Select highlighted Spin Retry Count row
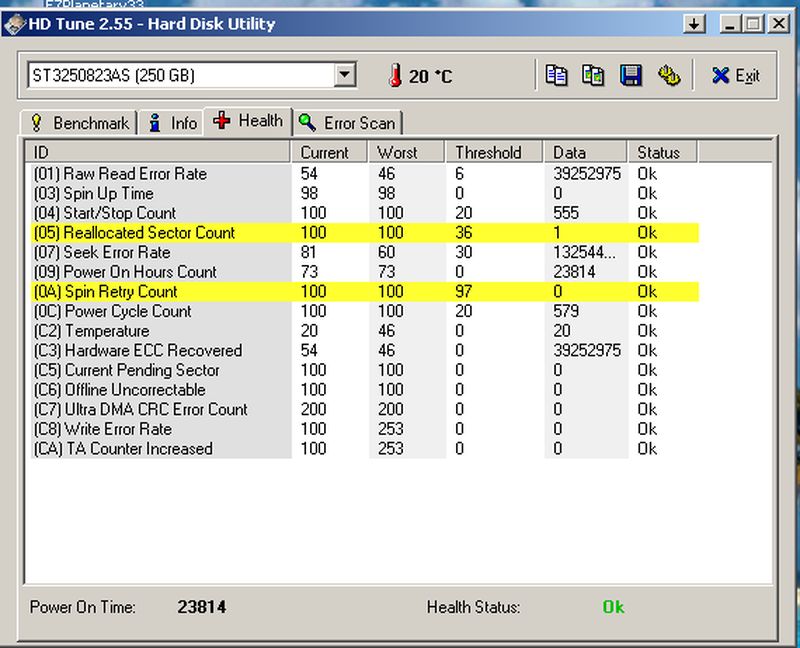This screenshot has height=648, width=800. coord(365,291)
